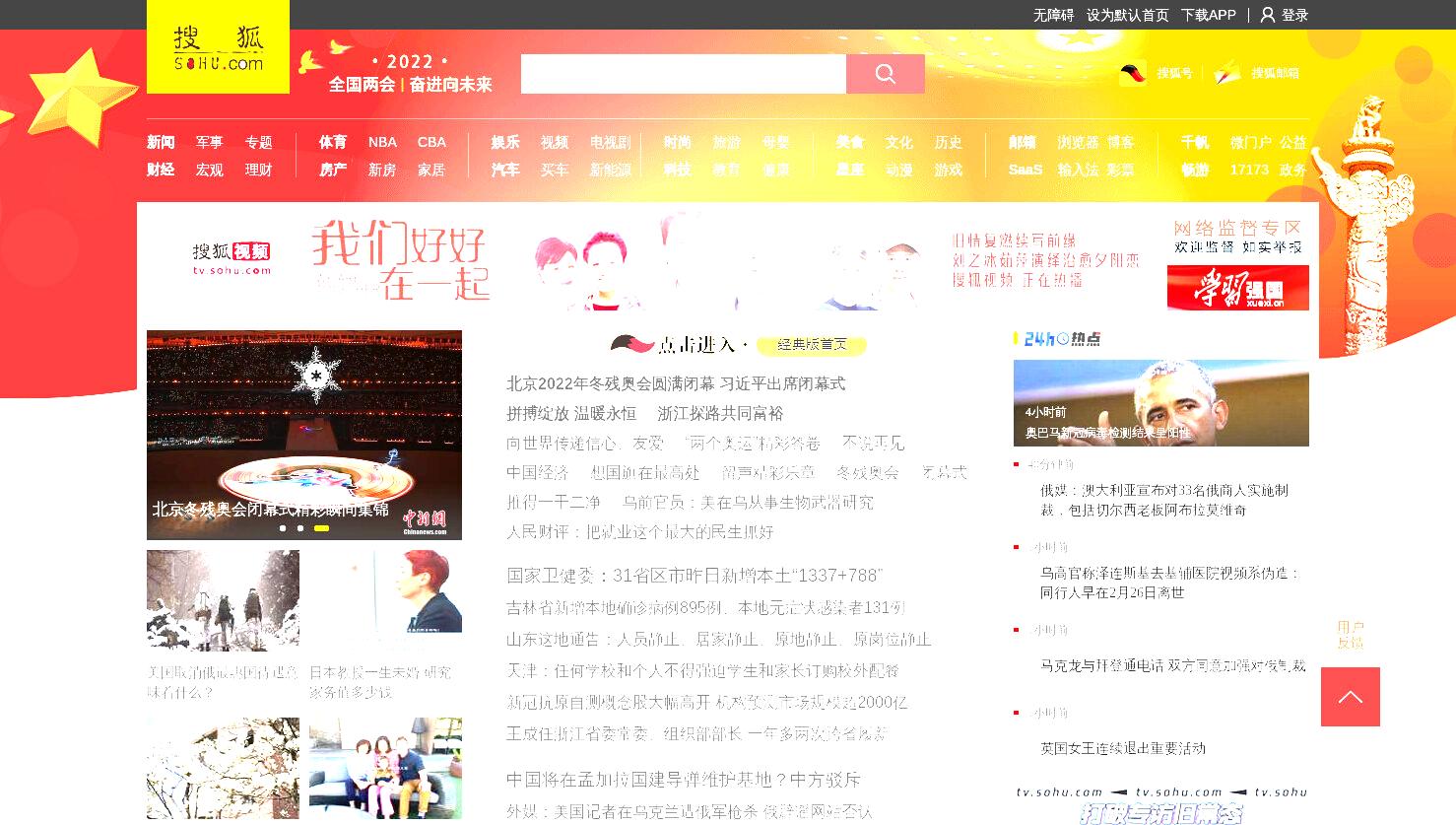The height and width of the screenshot is (825, 1456).
Task: Open the 输入法 link
Action: click(1078, 170)
